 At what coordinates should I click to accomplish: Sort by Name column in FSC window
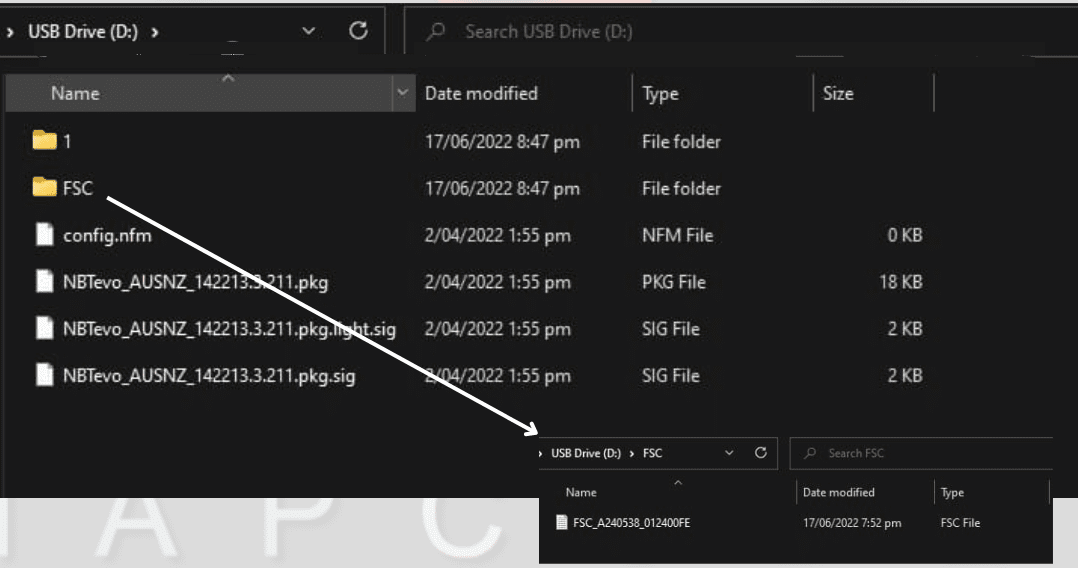581,492
